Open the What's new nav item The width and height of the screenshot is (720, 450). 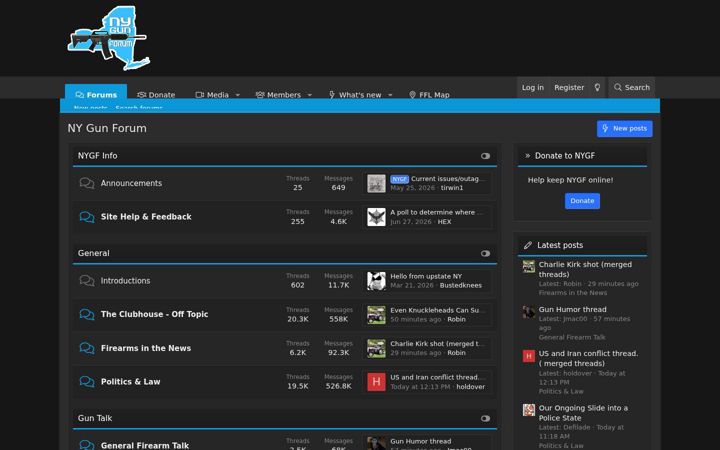355,95
